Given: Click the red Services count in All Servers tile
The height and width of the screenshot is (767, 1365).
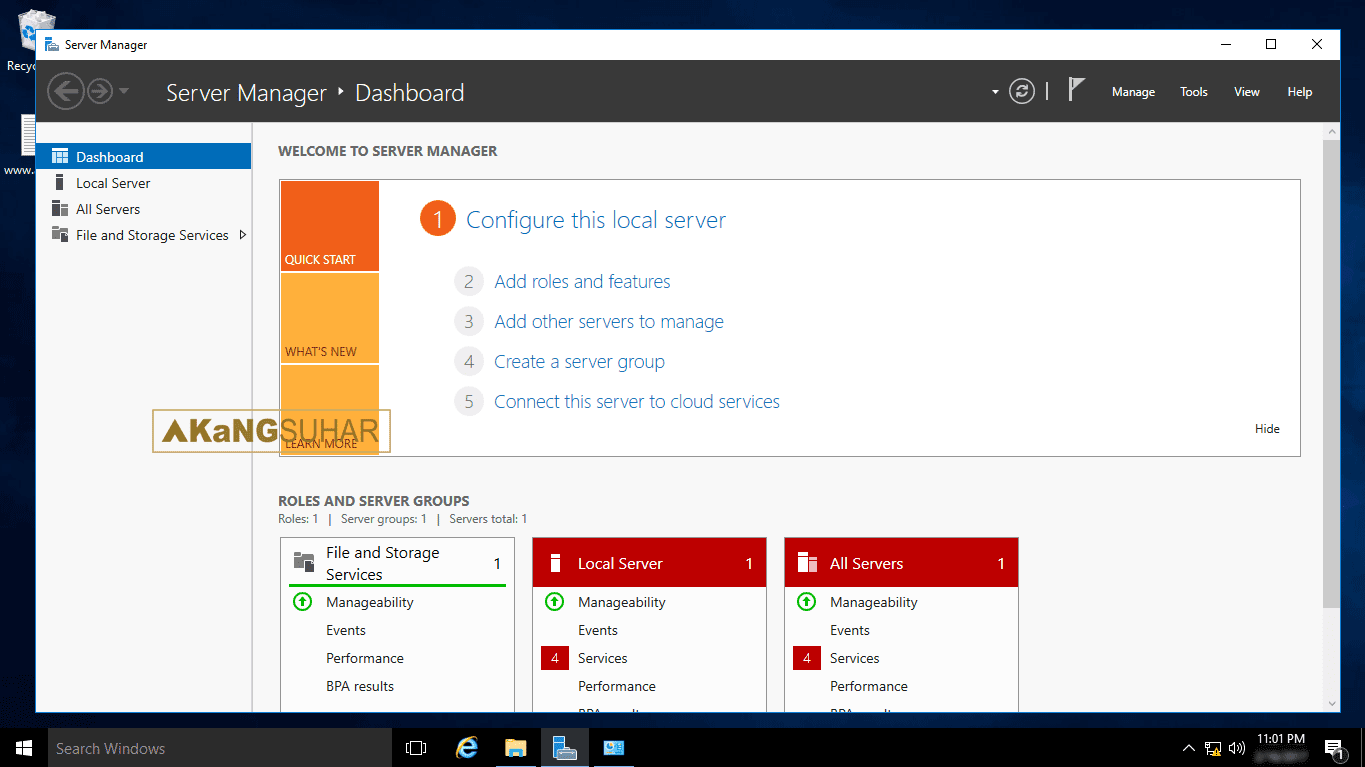Looking at the screenshot, I should click(807, 658).
